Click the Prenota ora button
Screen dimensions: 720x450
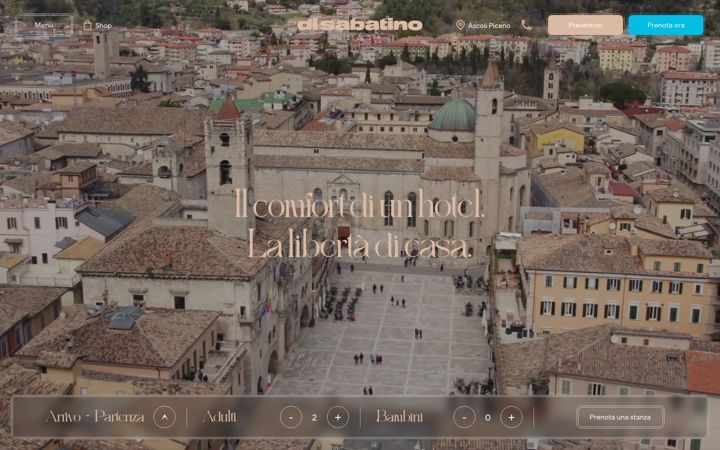666,25
